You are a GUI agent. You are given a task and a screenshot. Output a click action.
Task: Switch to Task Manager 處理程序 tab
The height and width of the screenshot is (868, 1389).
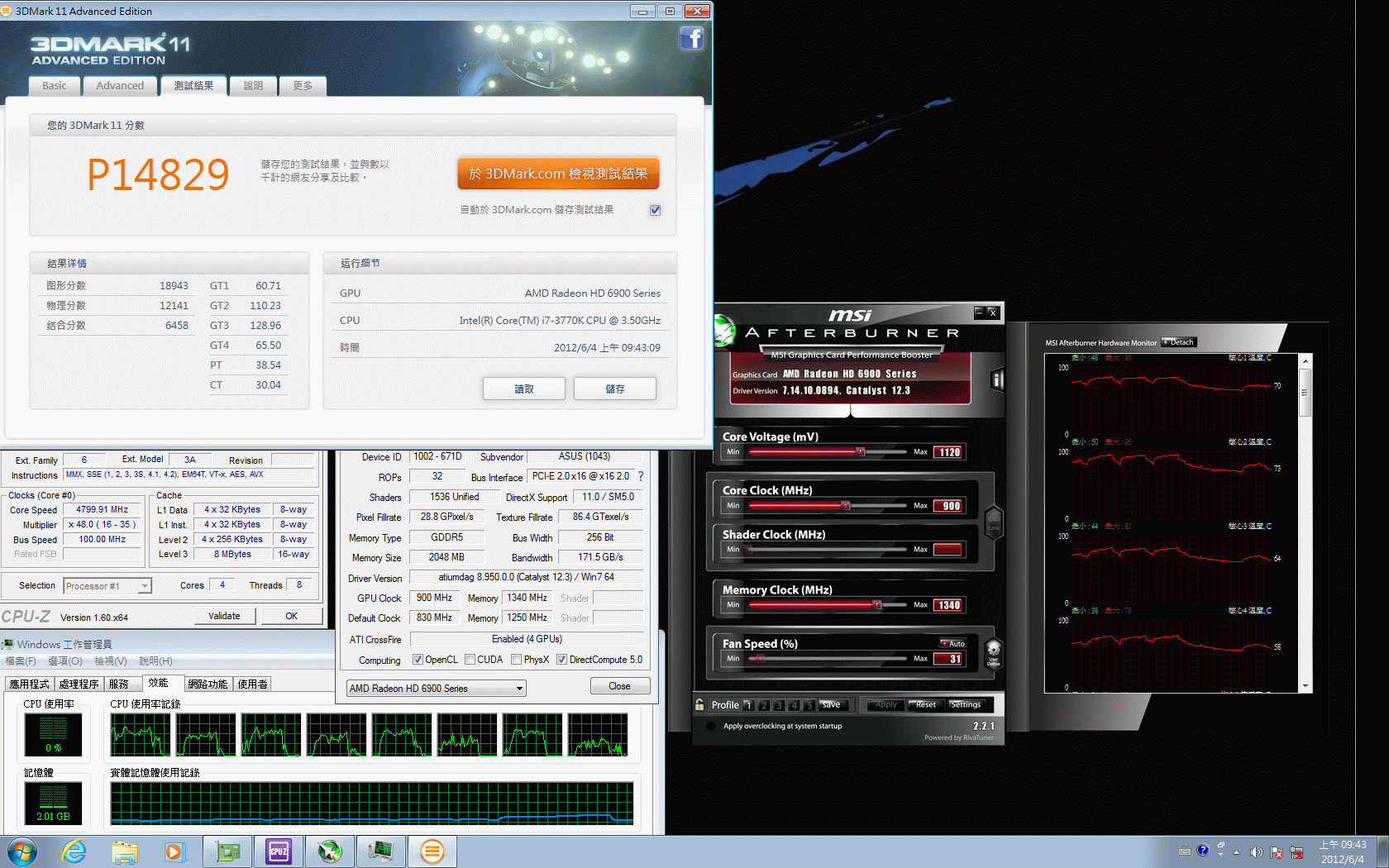pyautogui.click(x=79, y=684)
